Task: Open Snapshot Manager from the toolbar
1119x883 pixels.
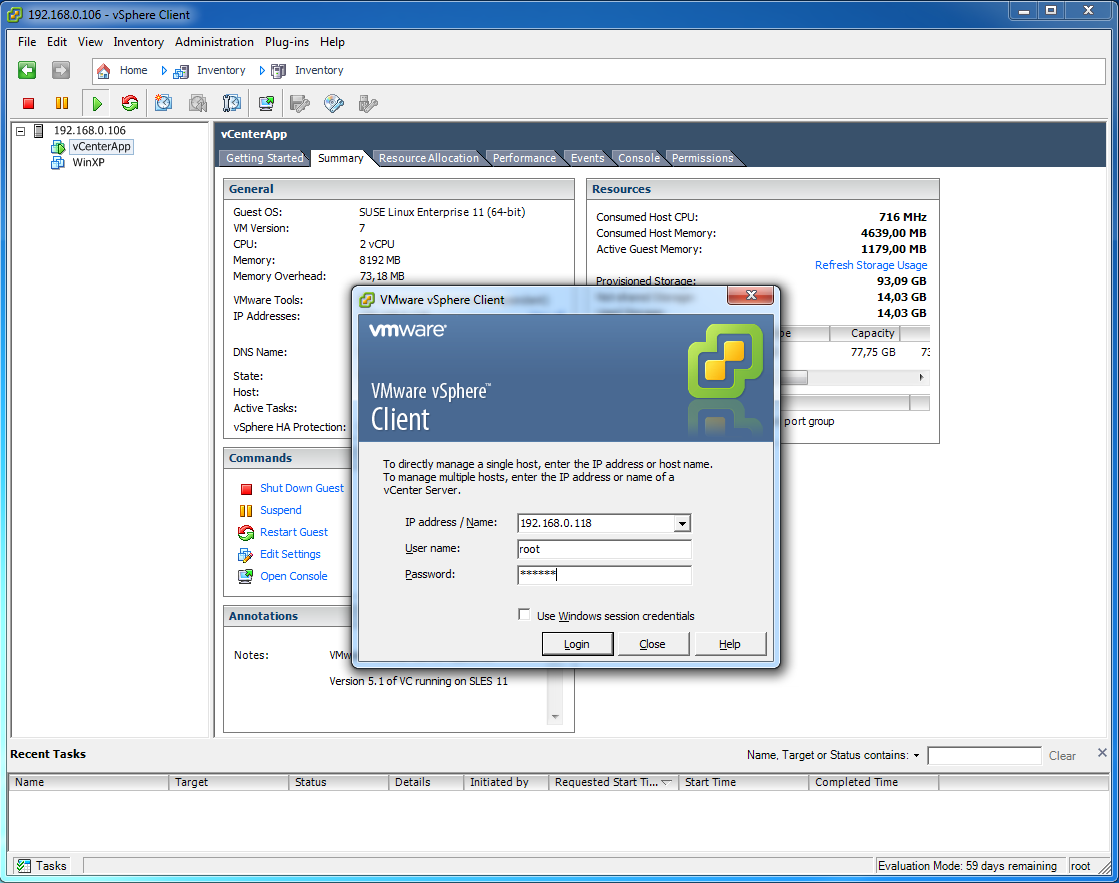Action: pyautogui.click(x=231, y=104)
